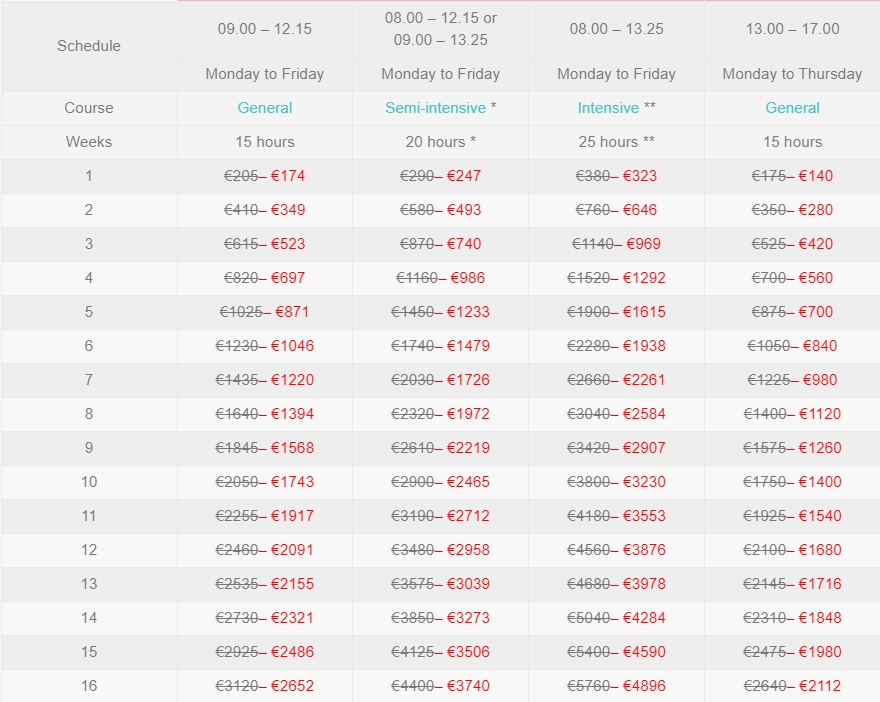Open the Intensive course link
The width and height of the screenshot is (880, 702).
608,108
